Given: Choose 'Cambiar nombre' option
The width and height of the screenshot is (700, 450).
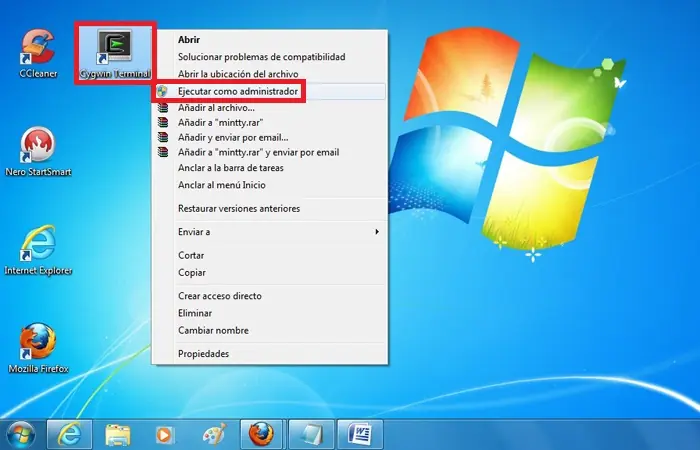Looking at the screenshot, I should (x=270, y=330).
